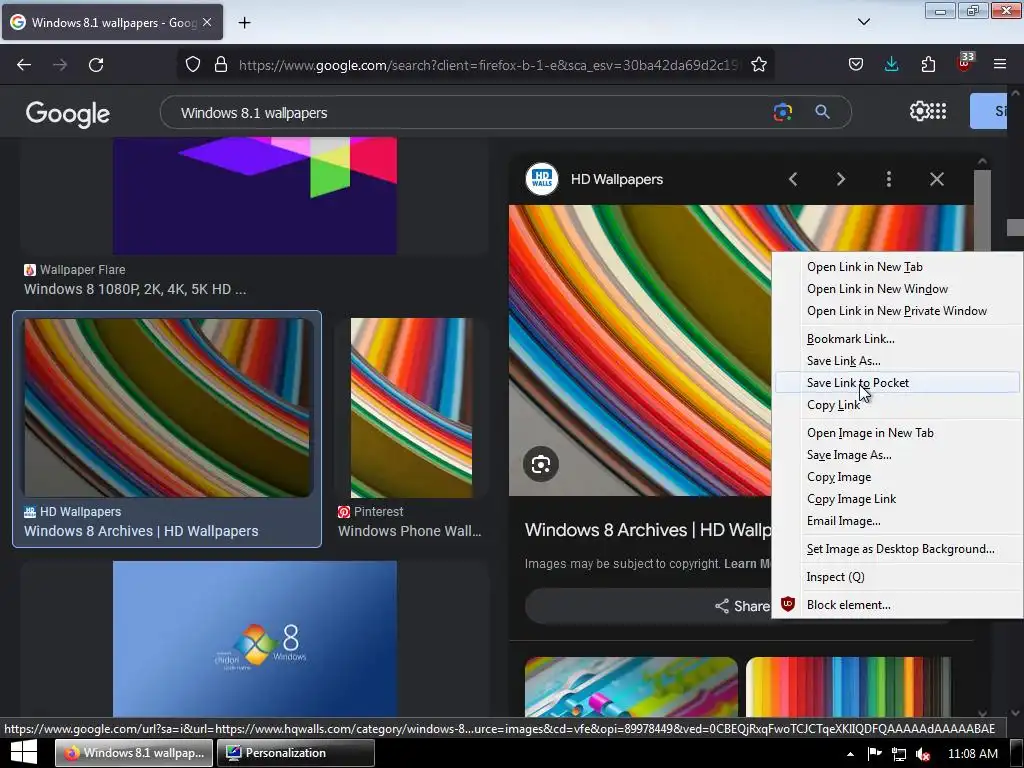Screen dimensions: 1024x768
Task: Click HD Wallpapers source logo in preview
Action: pyautogui.click(x=541, y=179)
